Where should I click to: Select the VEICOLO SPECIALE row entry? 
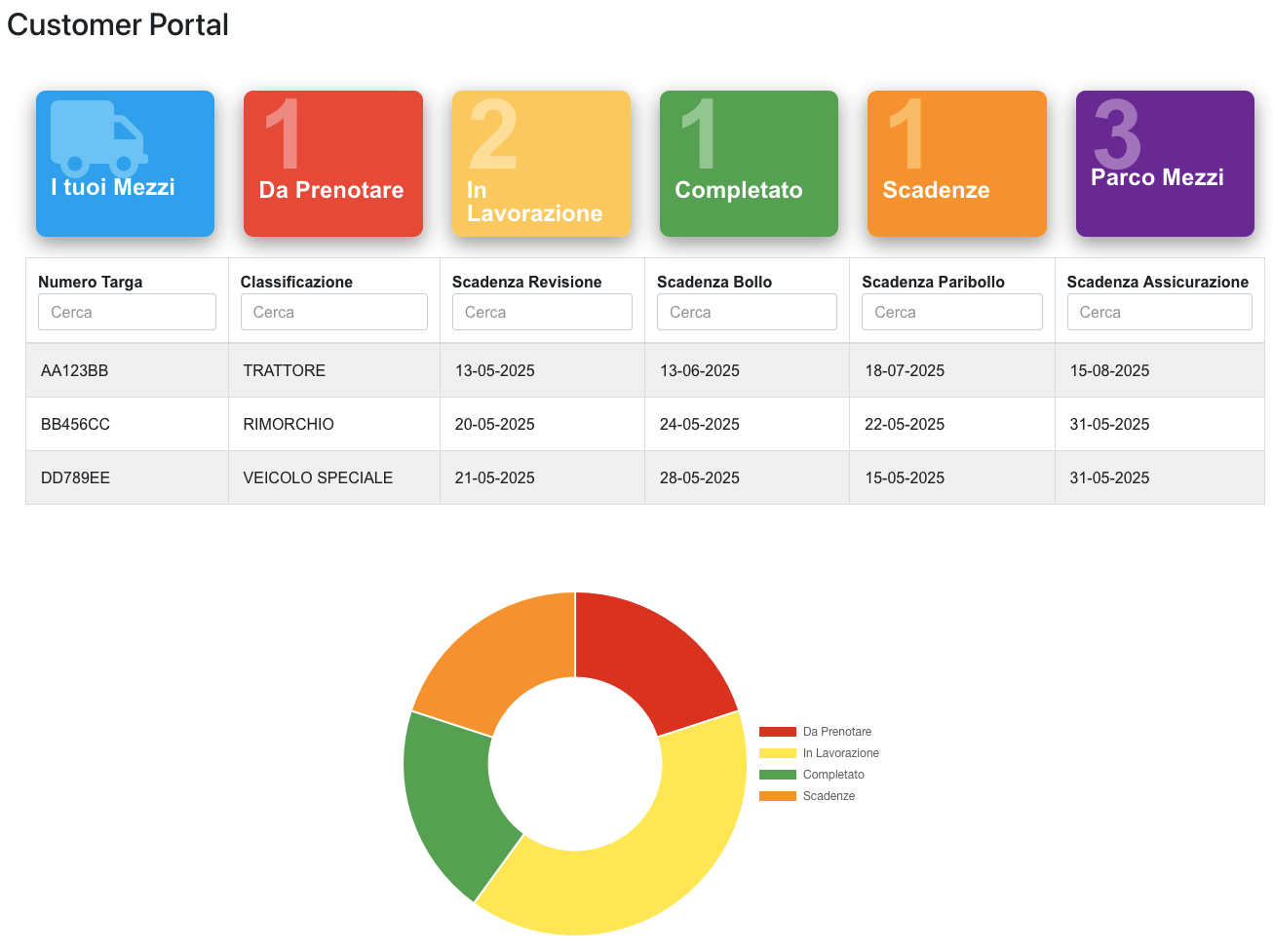click(318, 477)
